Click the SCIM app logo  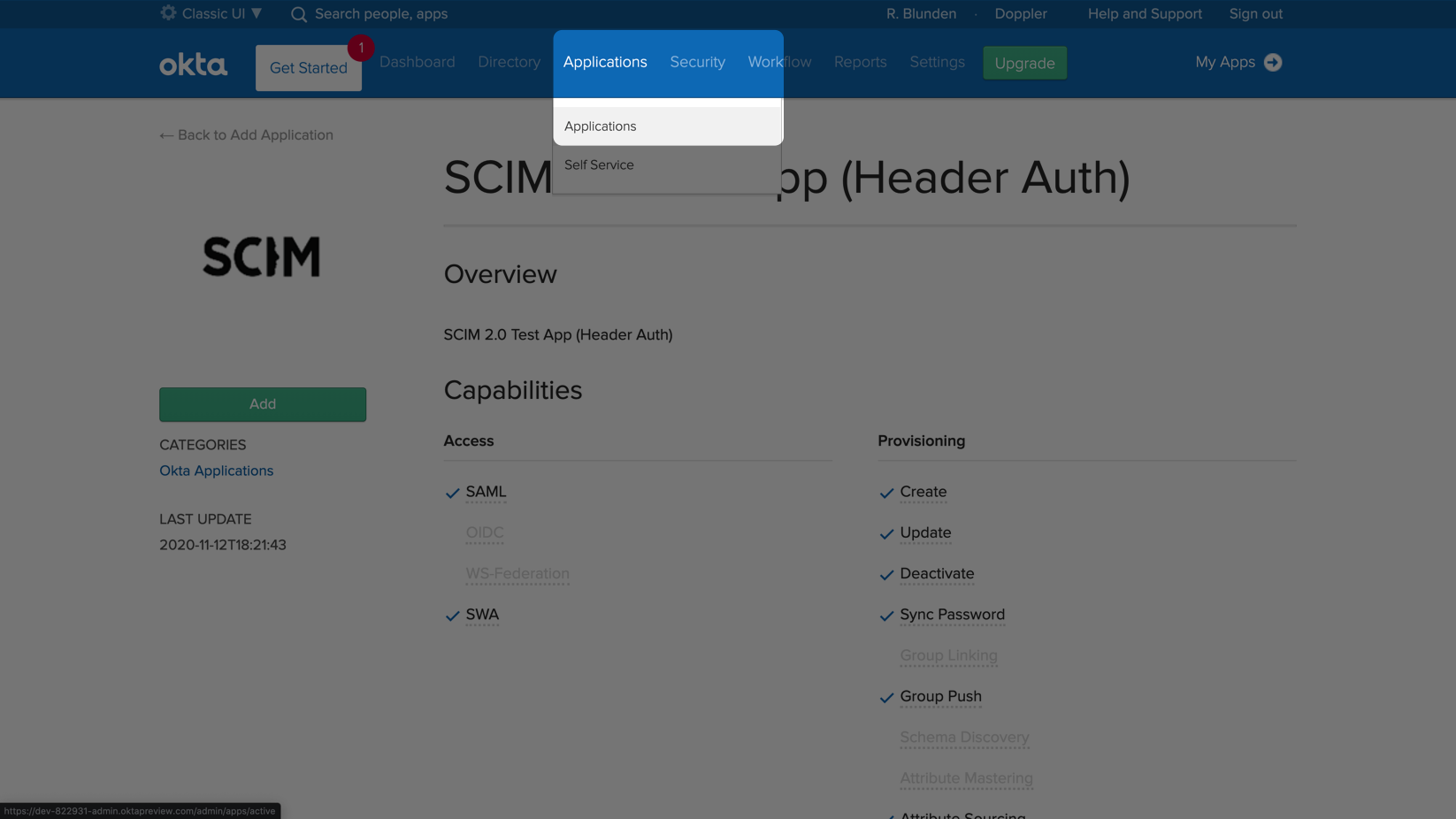(262, 256)
